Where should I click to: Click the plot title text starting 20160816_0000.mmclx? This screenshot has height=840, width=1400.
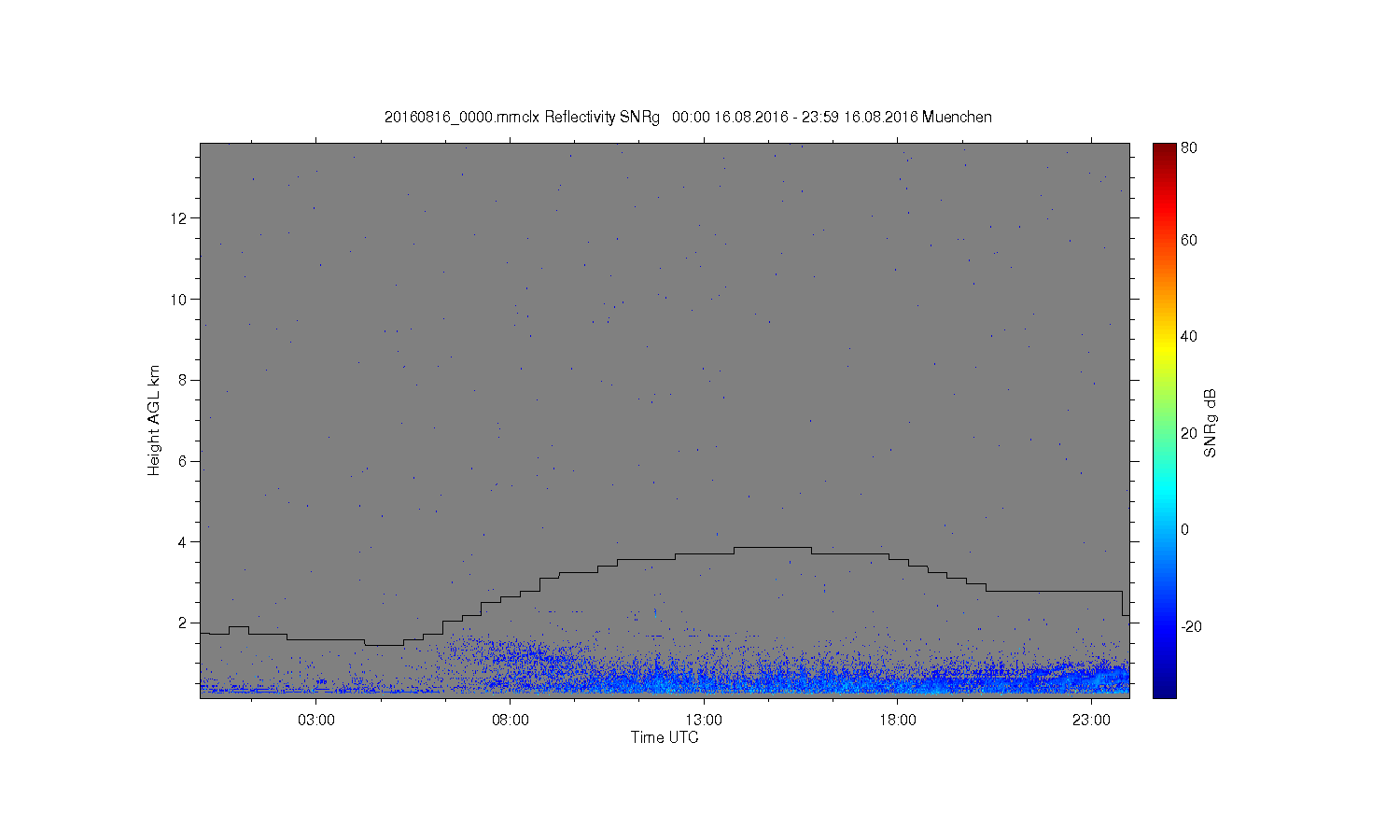(x=688, y=117)
